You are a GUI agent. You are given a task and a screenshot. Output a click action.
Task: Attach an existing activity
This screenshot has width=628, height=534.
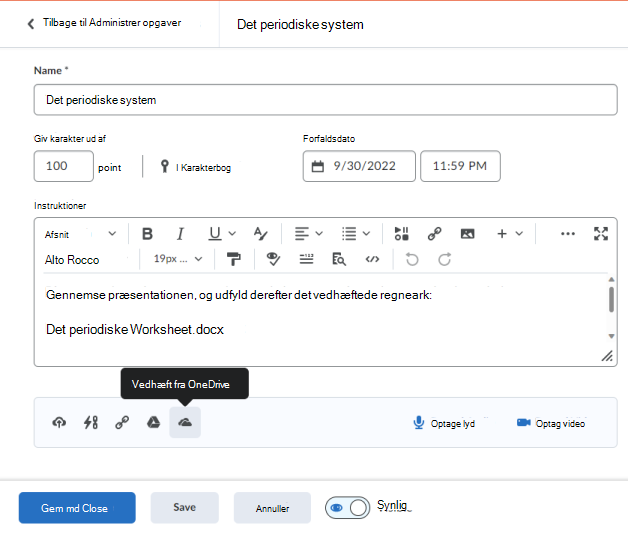pyautogui.click(x=91, y=422)
